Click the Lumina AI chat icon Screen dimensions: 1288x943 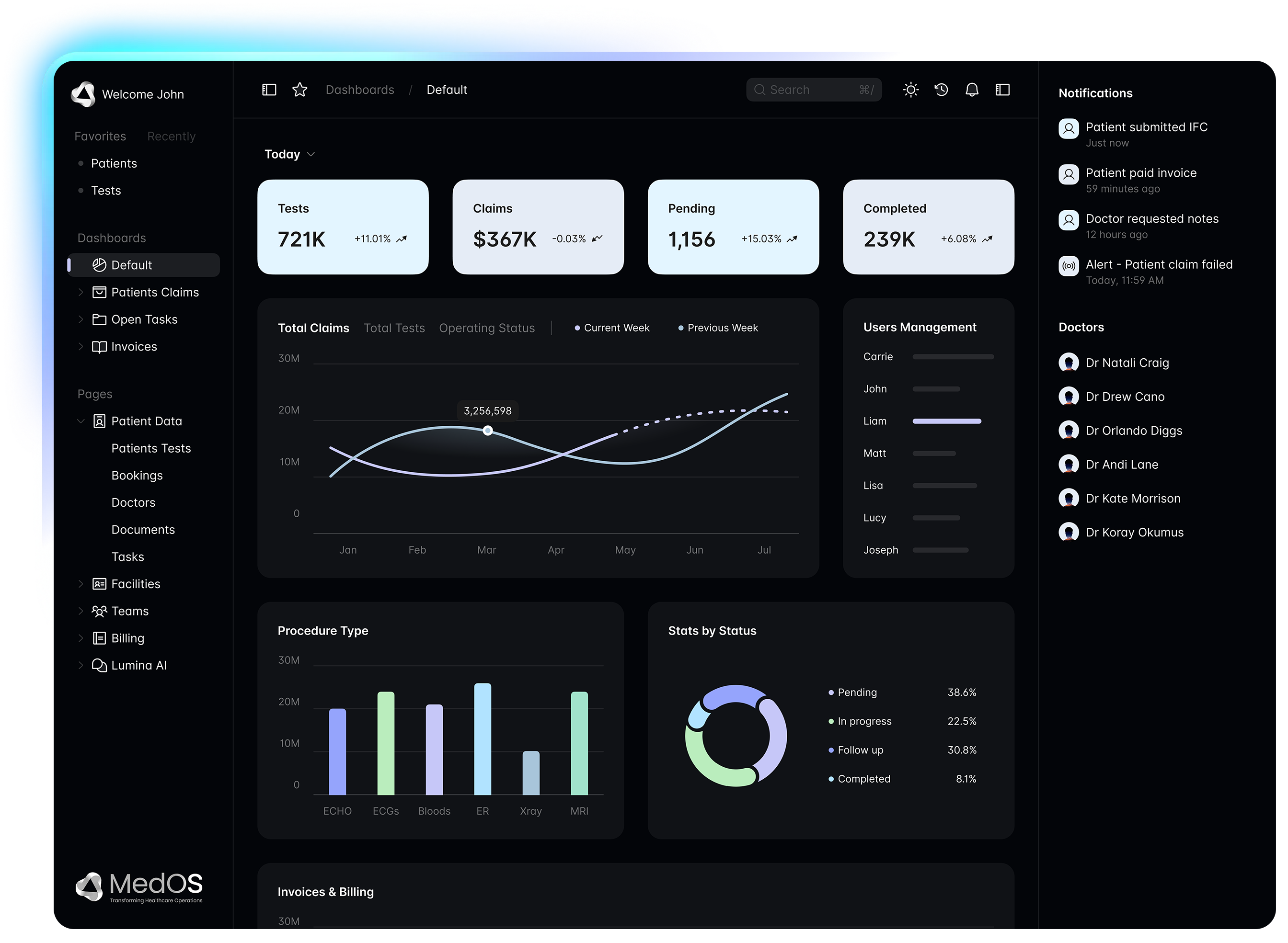99,666
